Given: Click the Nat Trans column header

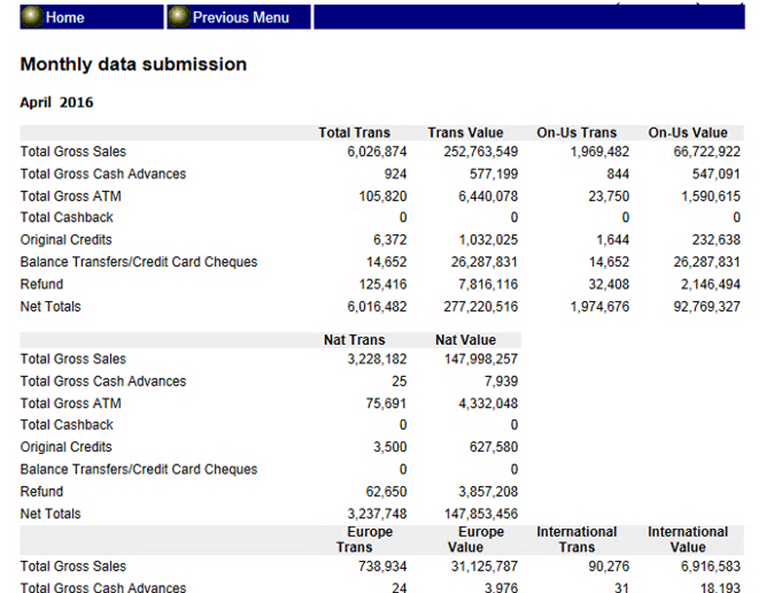Looking at the screenshot, I should tap(354, 340).
